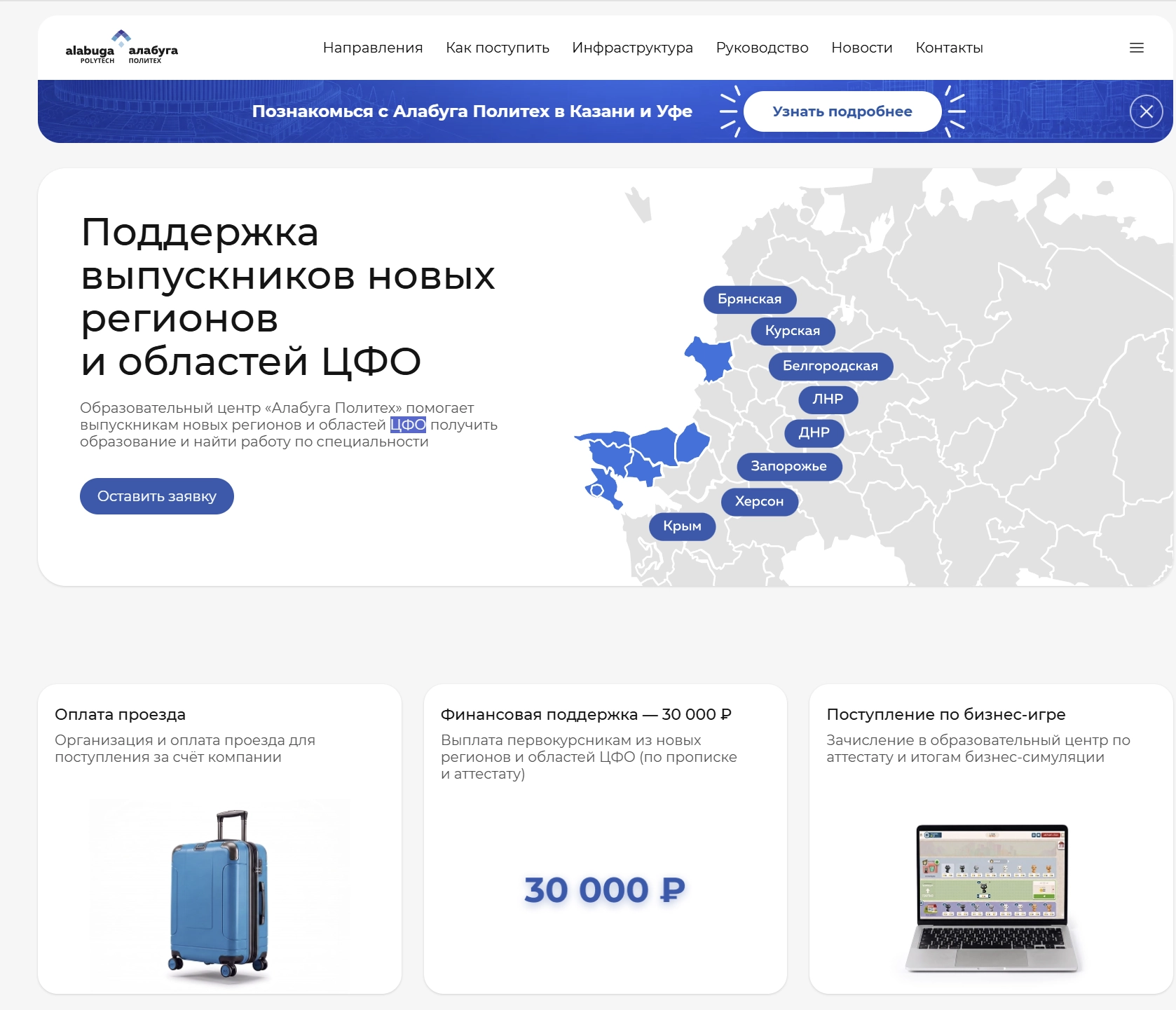The height and width of the screenshot is (1010, 1176).
Task: Click the main heading Поддержка выпускников
Action: [288, 296]
